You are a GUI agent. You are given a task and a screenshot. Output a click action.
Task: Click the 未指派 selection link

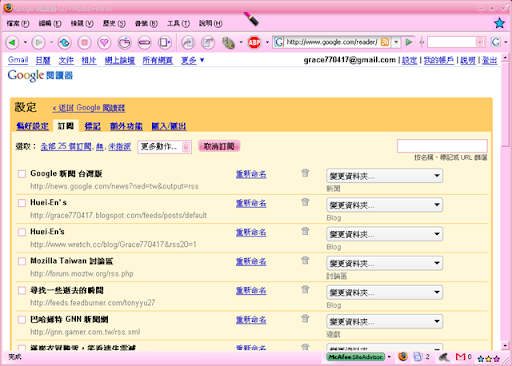(x=119, y=146)
